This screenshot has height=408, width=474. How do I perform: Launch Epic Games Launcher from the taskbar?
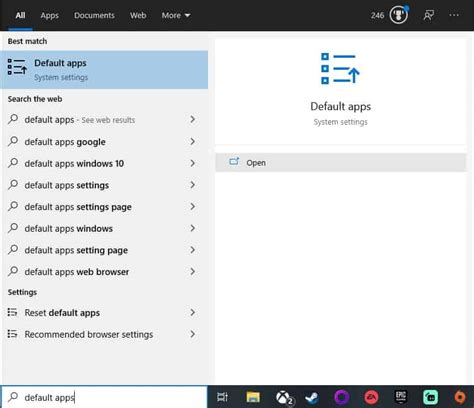[x=400, y=397]
